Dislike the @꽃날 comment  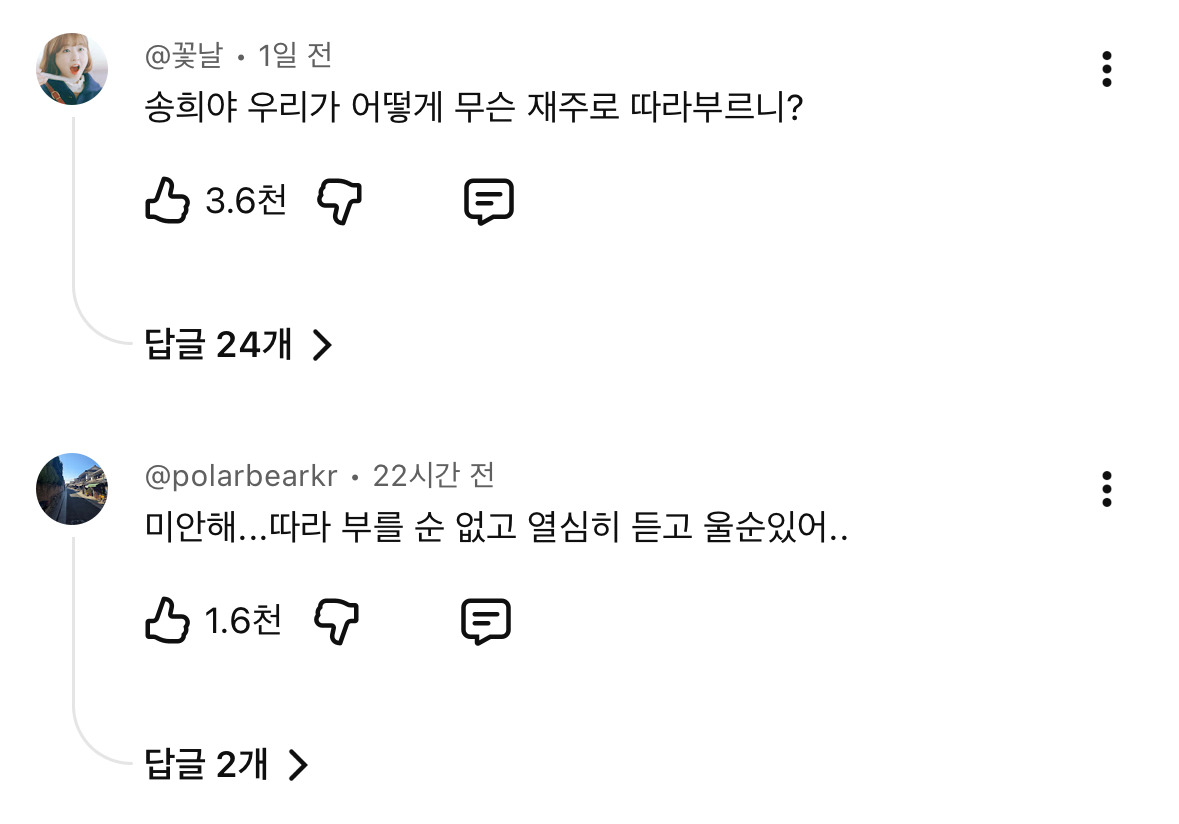pyautogui.click(x=339, y=202)
